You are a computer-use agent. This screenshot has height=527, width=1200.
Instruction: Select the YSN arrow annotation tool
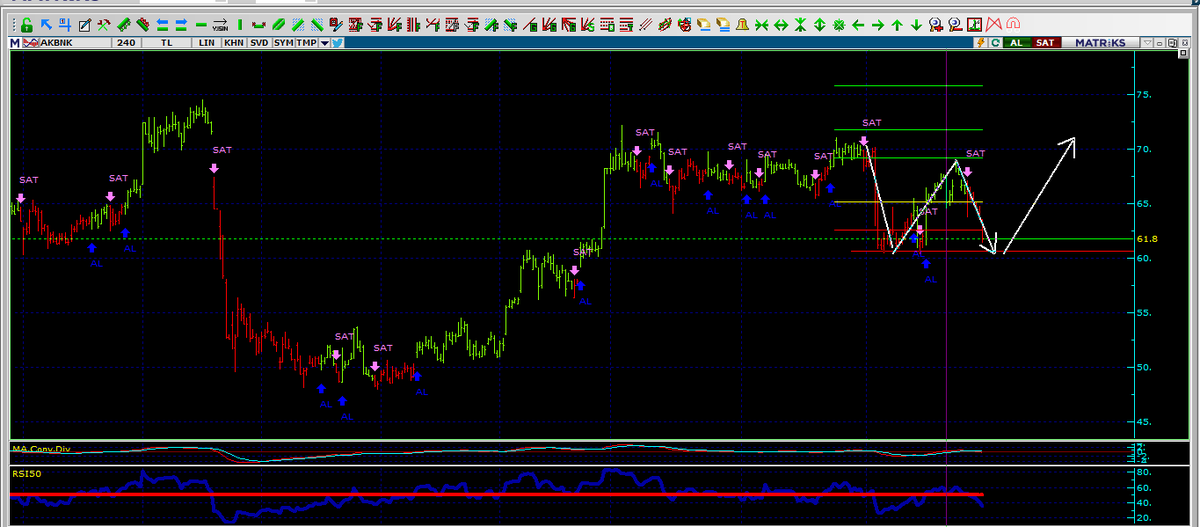tap(220, 25)
